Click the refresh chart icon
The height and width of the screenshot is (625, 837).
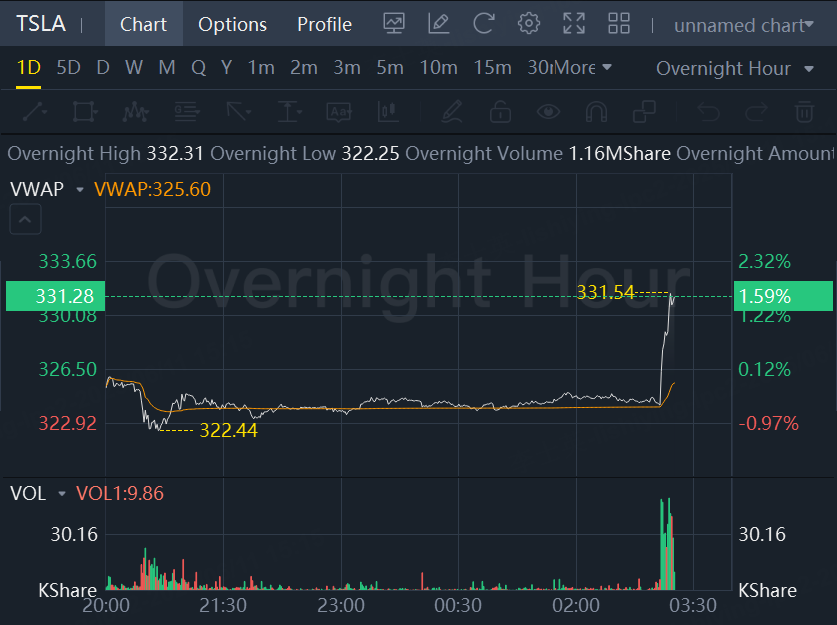484,23
